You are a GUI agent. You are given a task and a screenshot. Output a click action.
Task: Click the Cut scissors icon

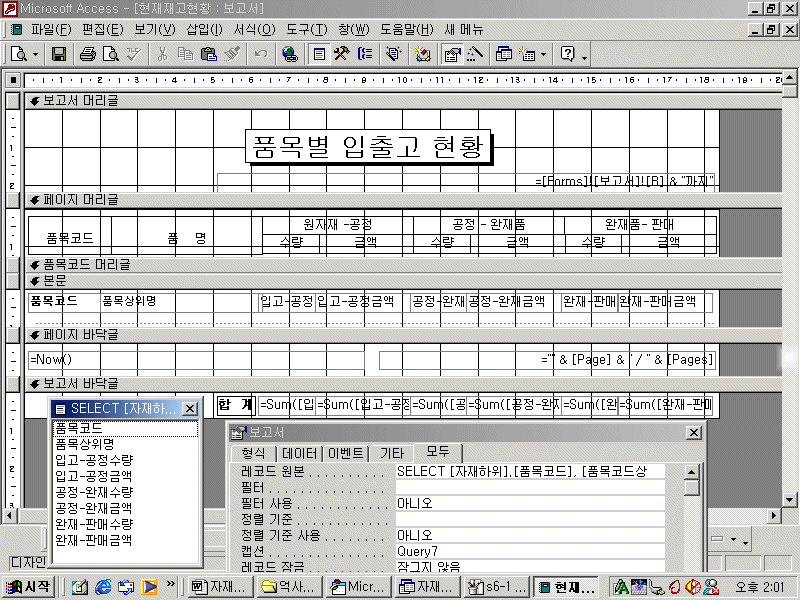[162, 54]
